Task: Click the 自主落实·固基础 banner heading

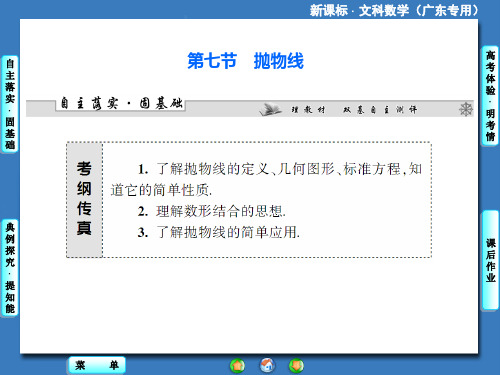Action: 121,104
